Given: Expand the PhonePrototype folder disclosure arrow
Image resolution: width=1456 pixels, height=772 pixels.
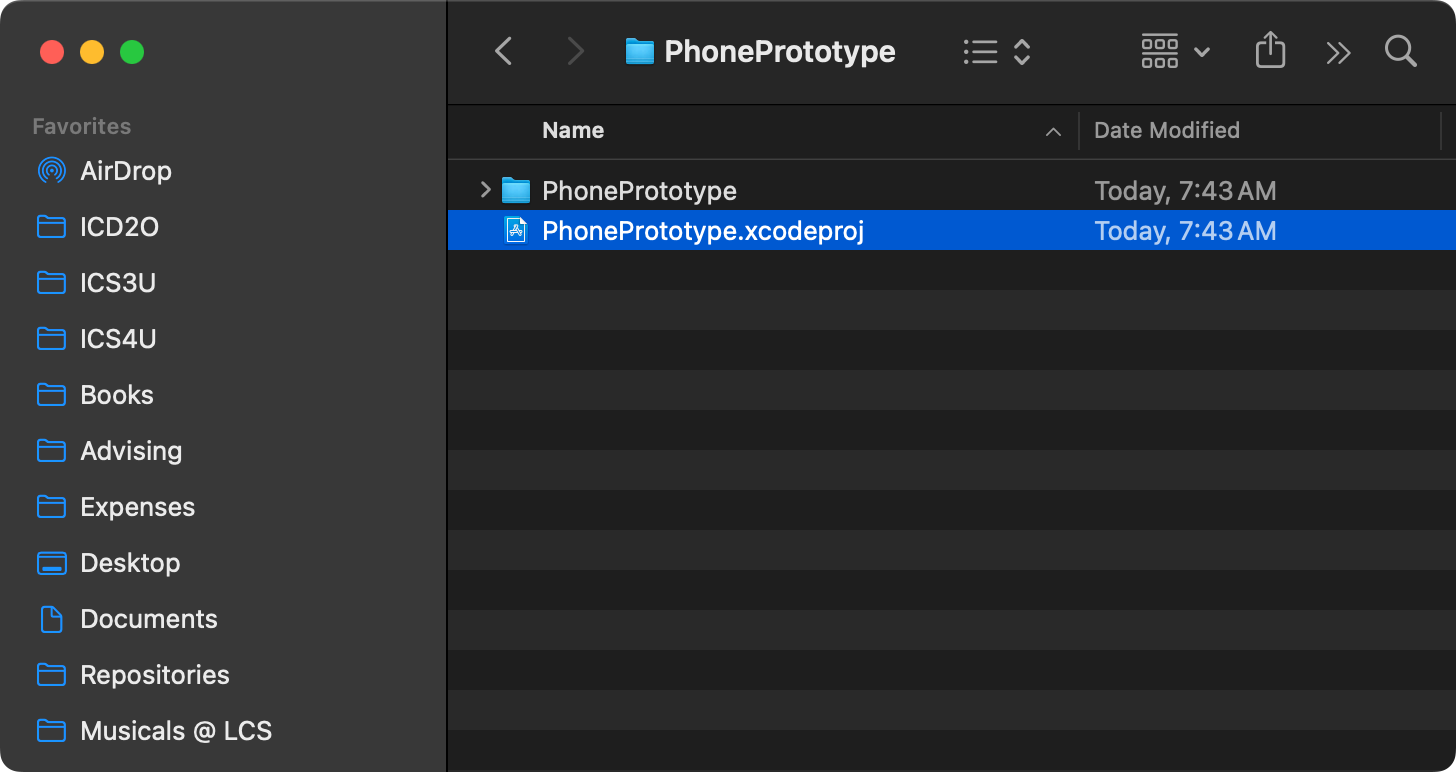Looking at the screenshot, I should 485,190.
